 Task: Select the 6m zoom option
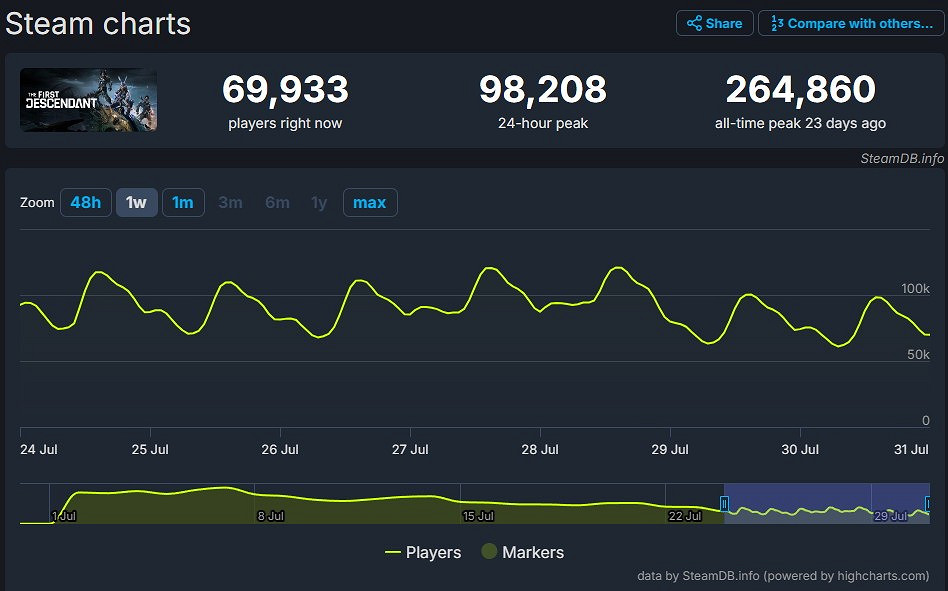point(277,202)
